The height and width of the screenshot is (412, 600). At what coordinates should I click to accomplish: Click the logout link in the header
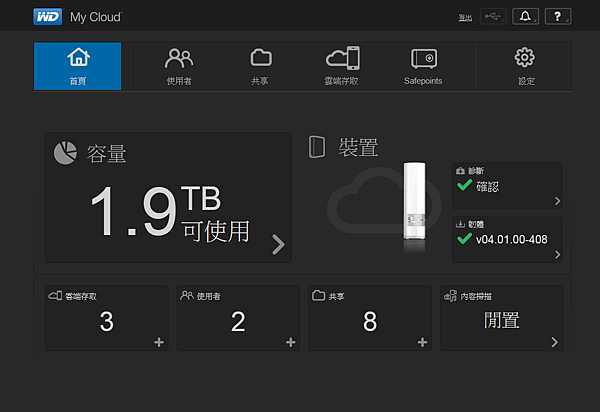tap(465, 17)
